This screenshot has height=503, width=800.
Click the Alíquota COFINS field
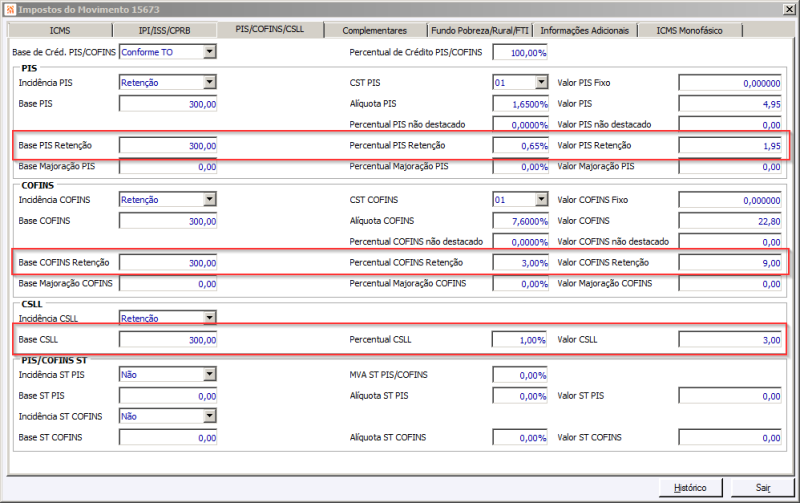520,221
